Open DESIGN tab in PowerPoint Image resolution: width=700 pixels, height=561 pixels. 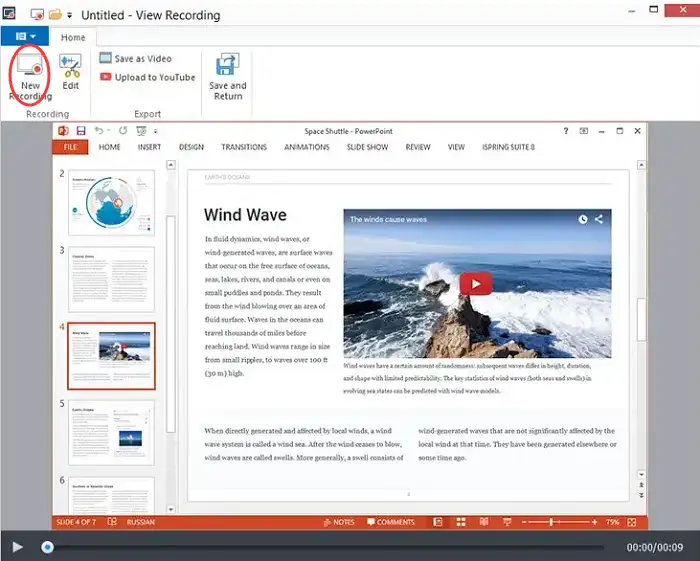191,147
